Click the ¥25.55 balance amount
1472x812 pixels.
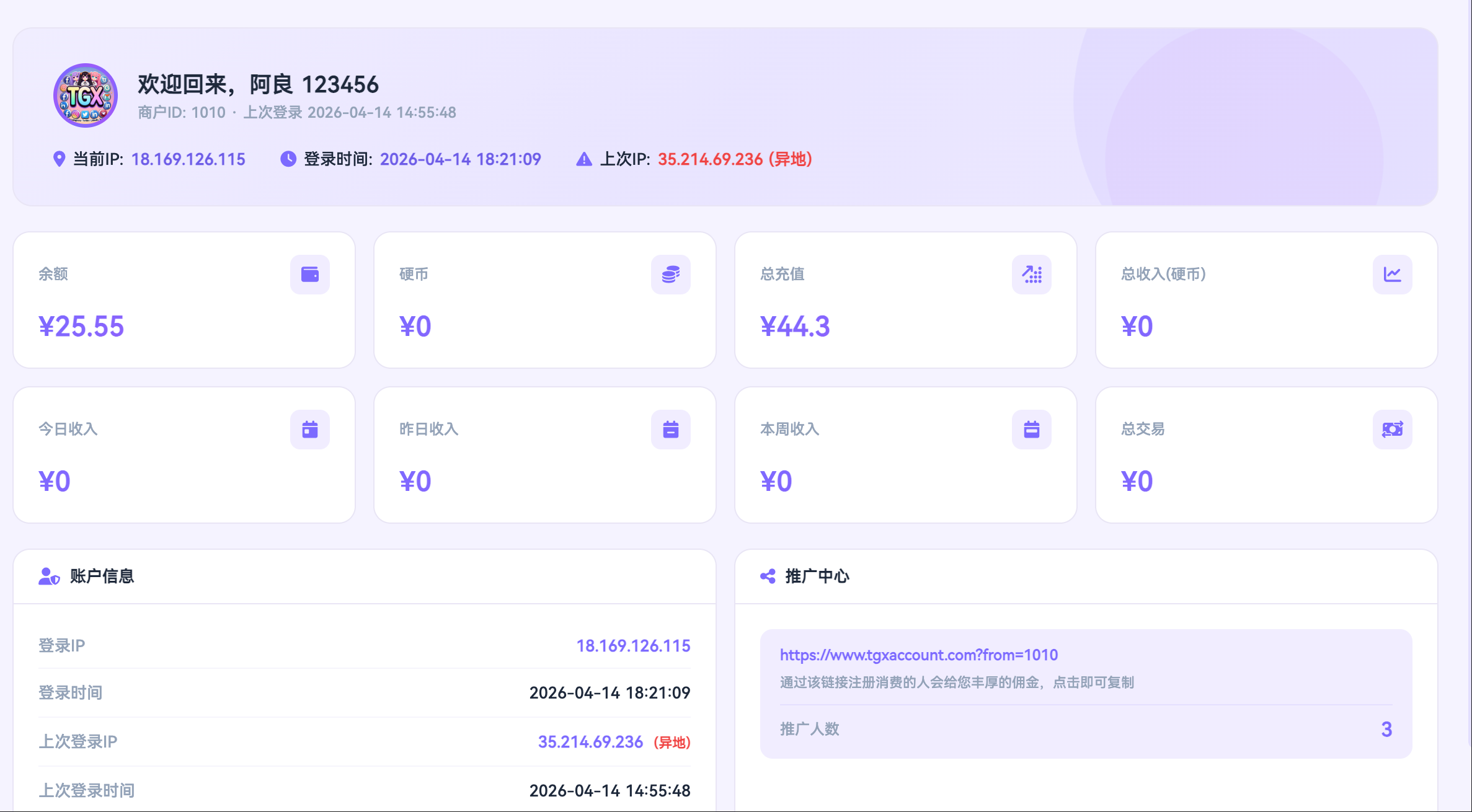pos(81,327)
